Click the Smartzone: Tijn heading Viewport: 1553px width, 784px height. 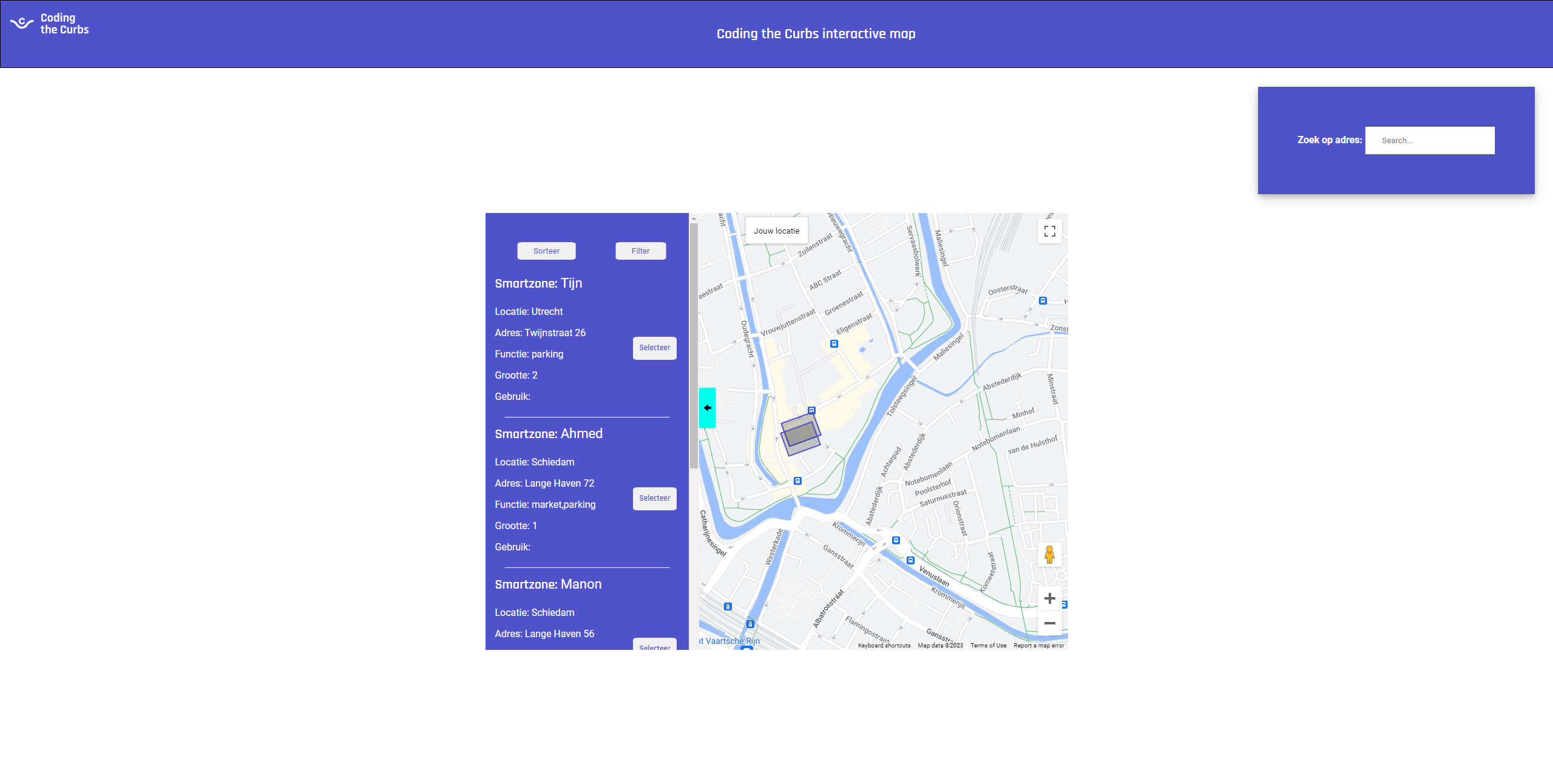[x=538, y=283]
